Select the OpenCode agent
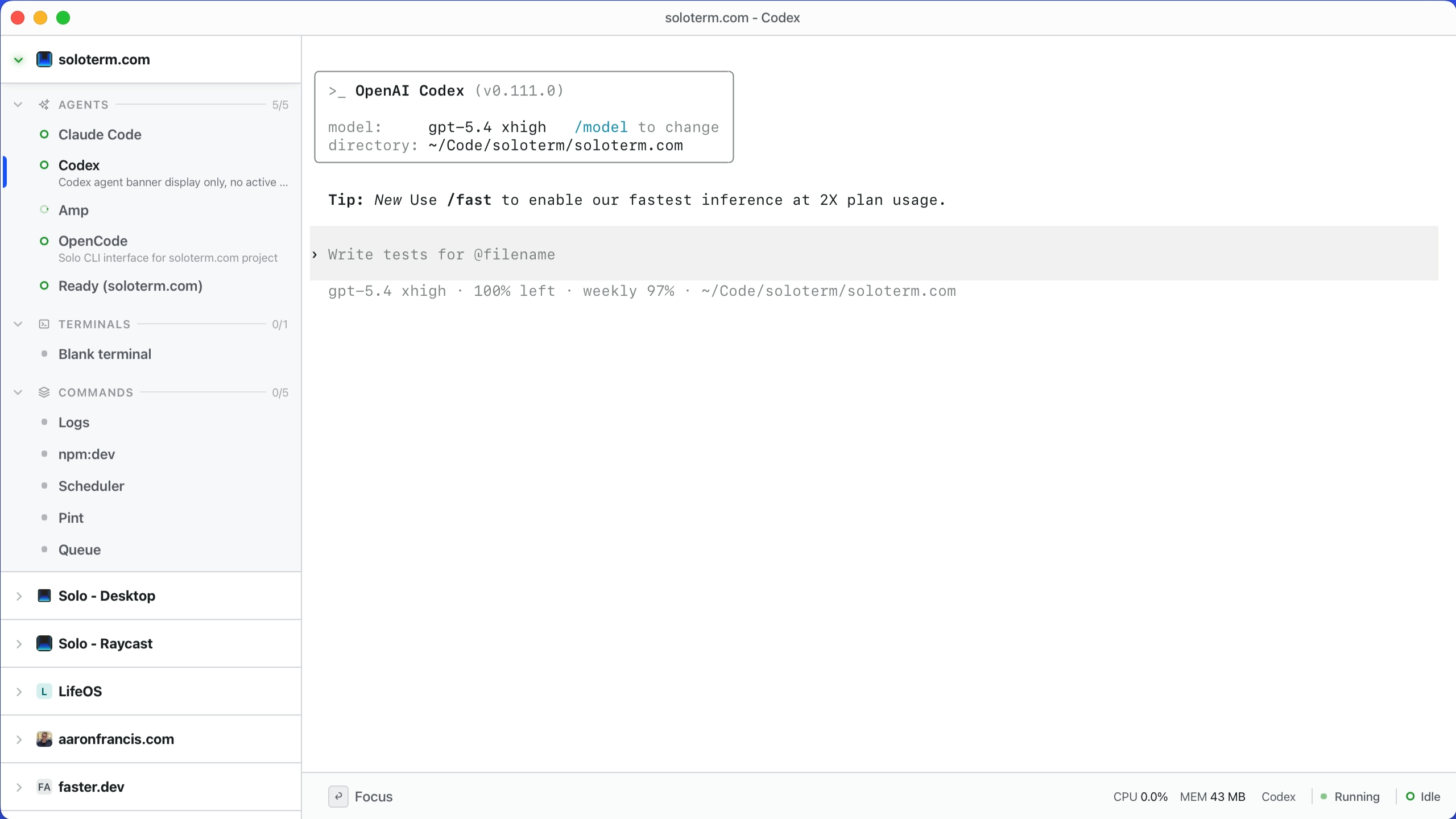 pyautogui.click(x=151, y=248)
